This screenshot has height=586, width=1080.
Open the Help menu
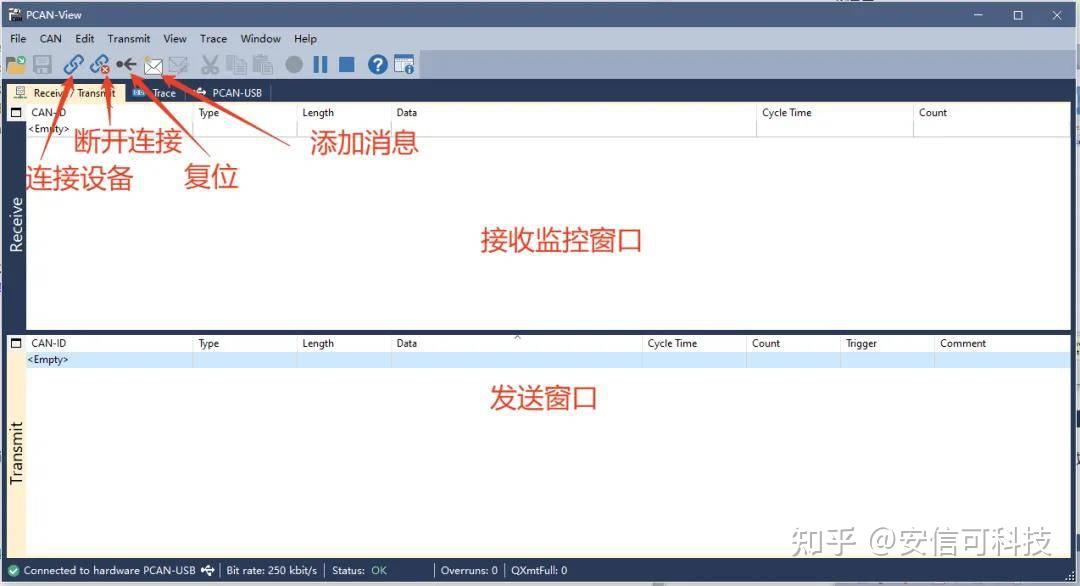pyautogui.click(x=305, y=39)
